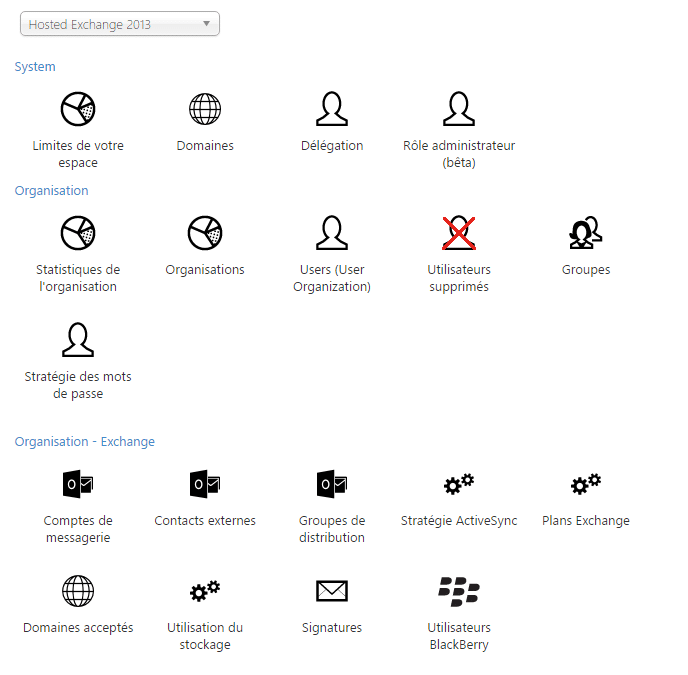Open the Rôle administrateur (bêta) icon

coord(459,109)
